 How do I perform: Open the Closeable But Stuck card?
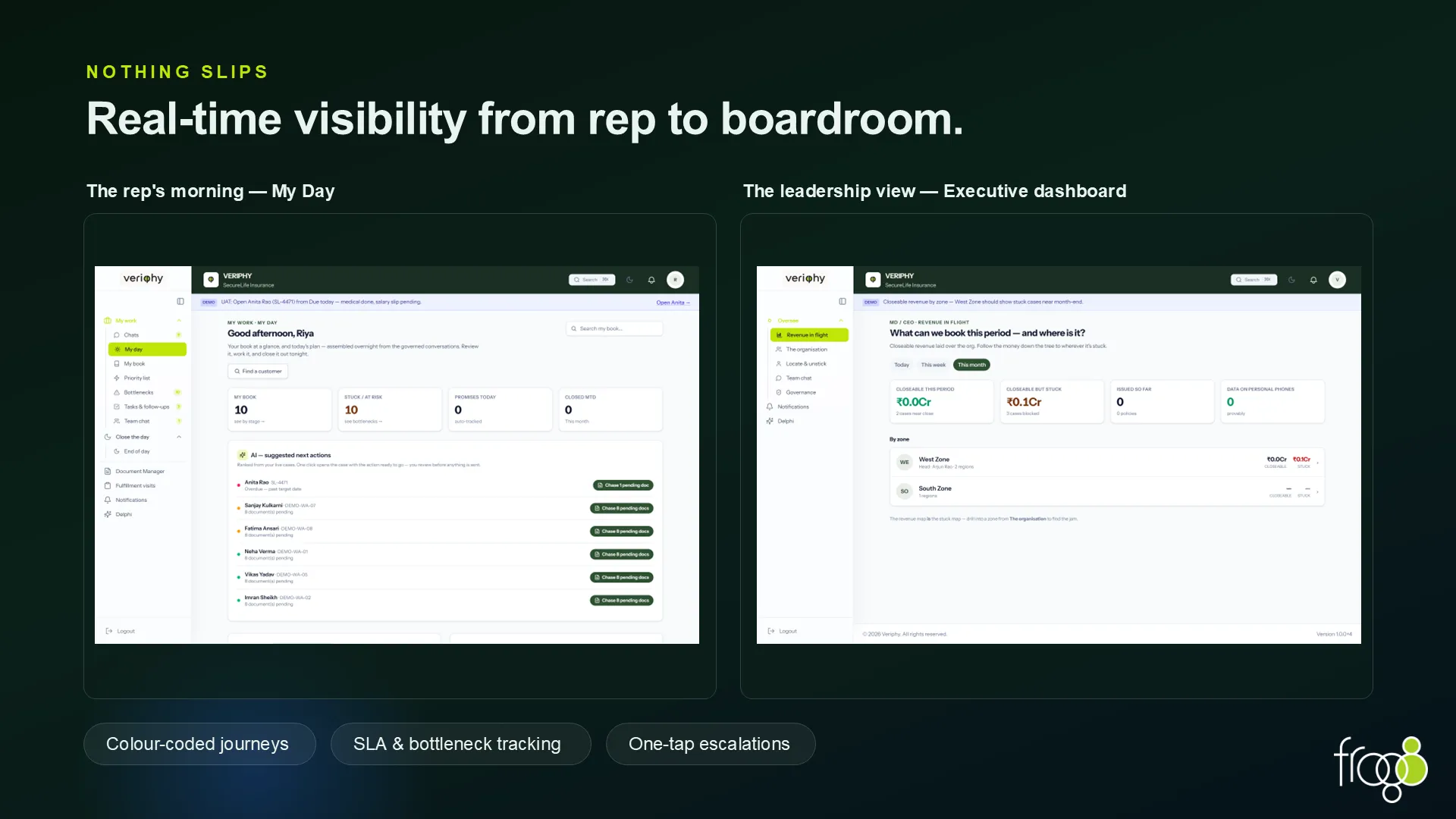point(1052,401)
